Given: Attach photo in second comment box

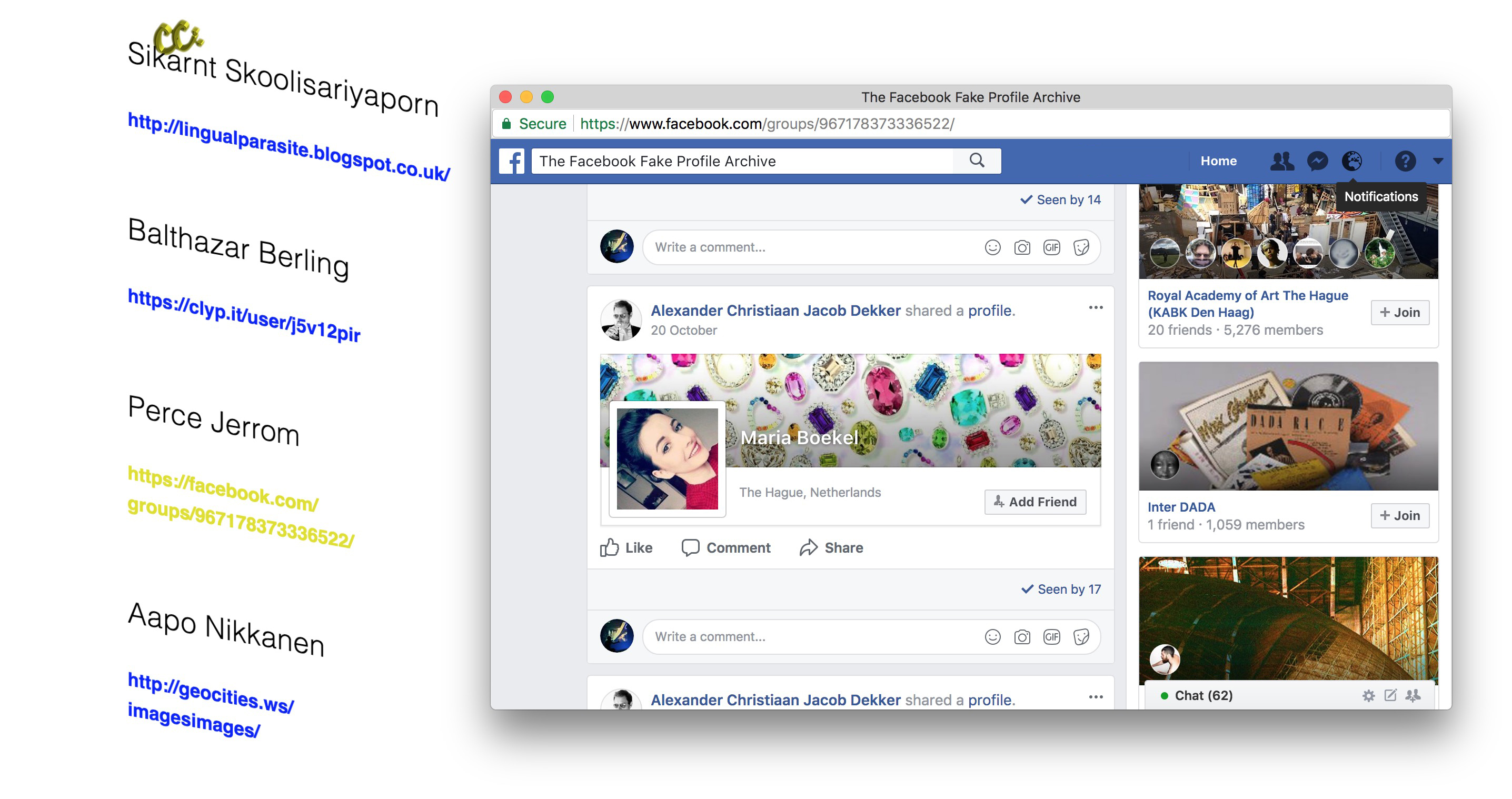Looking at the screenshot, I should coord(1022,637).
